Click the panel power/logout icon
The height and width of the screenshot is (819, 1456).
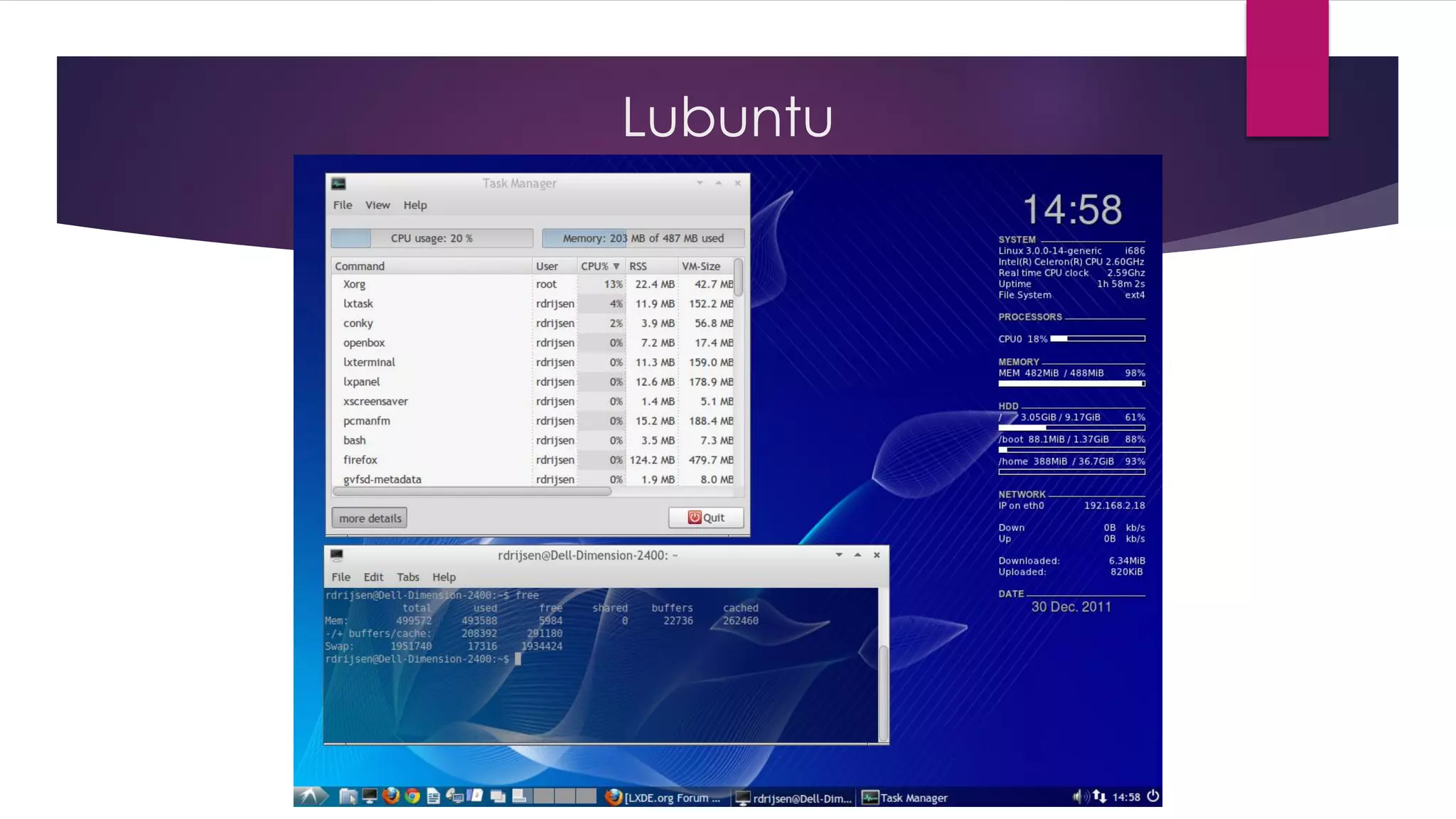pos(1153,796)
